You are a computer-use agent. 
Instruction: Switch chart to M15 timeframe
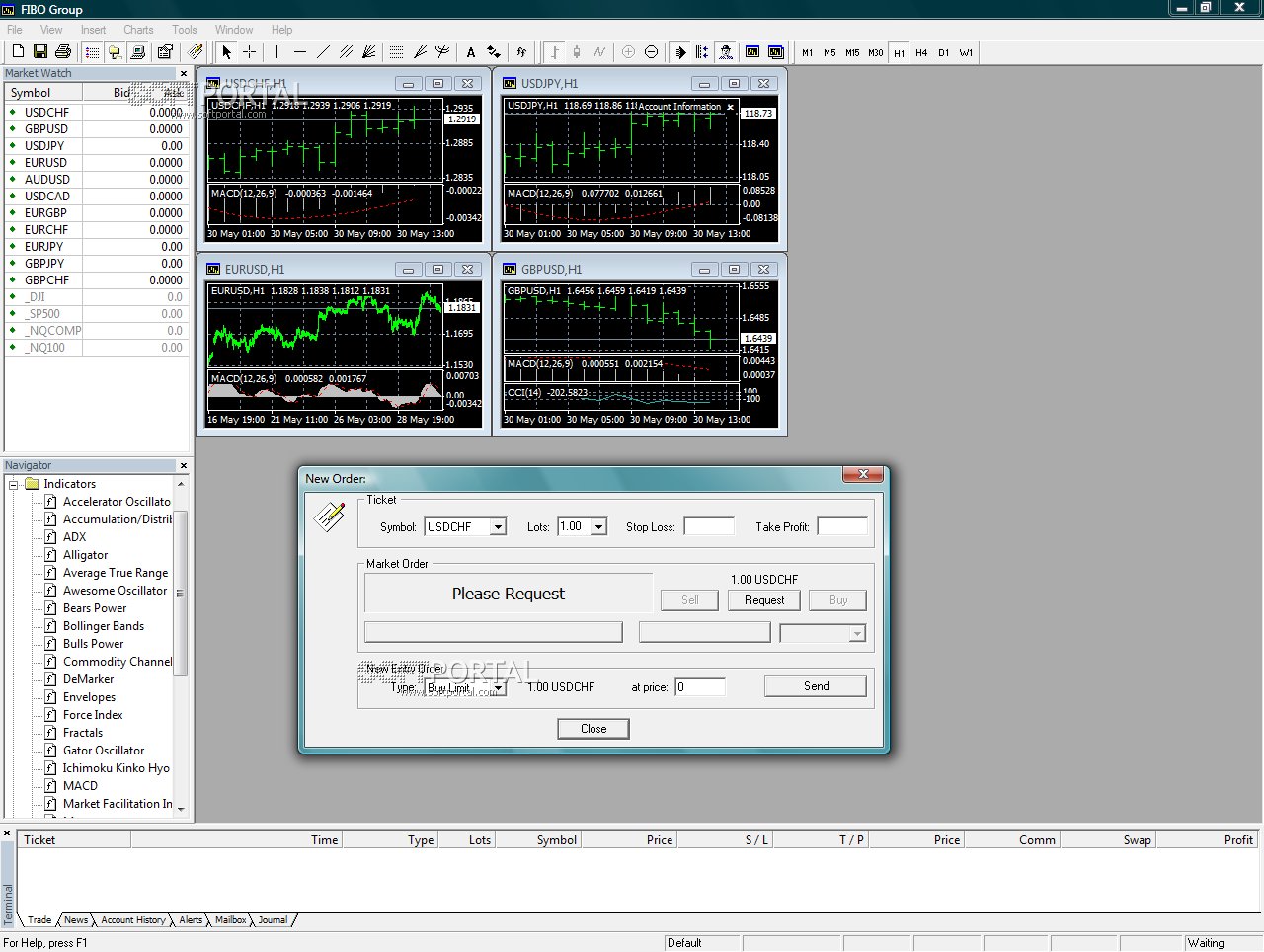point(852,53)
